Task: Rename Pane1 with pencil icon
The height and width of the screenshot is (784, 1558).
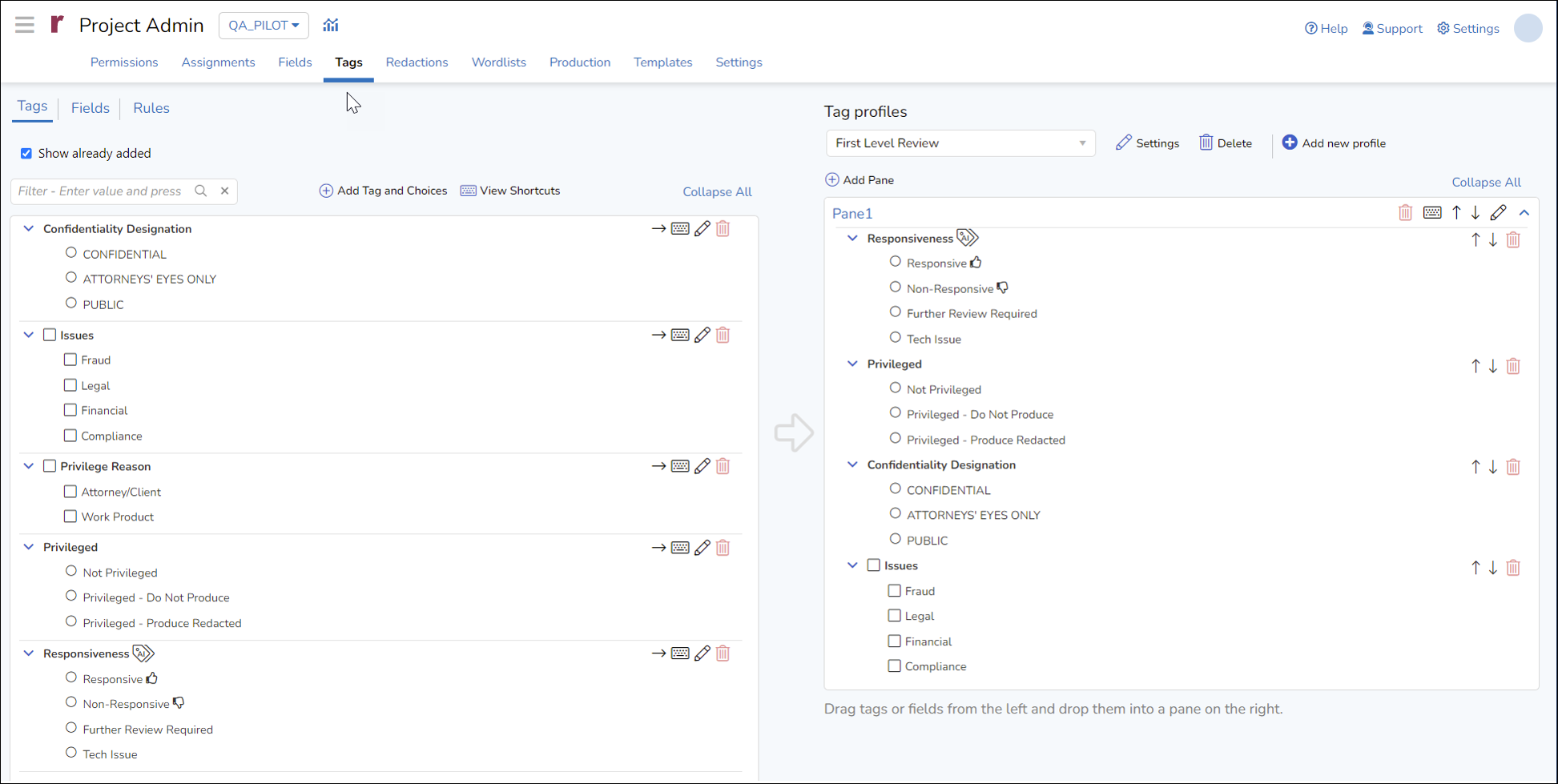Action: pos(1498,212)
